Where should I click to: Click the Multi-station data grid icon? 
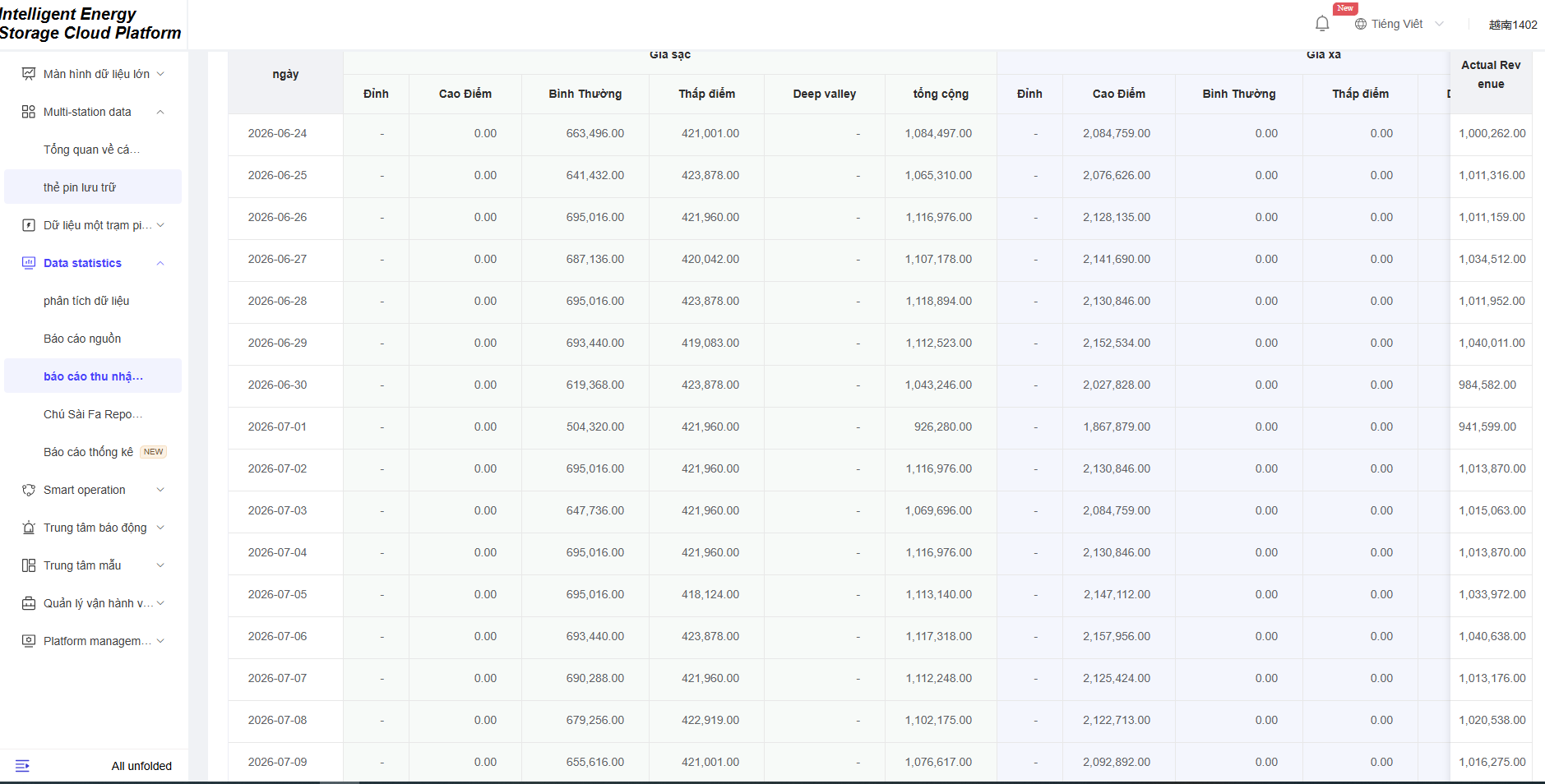tap(29, 112)
